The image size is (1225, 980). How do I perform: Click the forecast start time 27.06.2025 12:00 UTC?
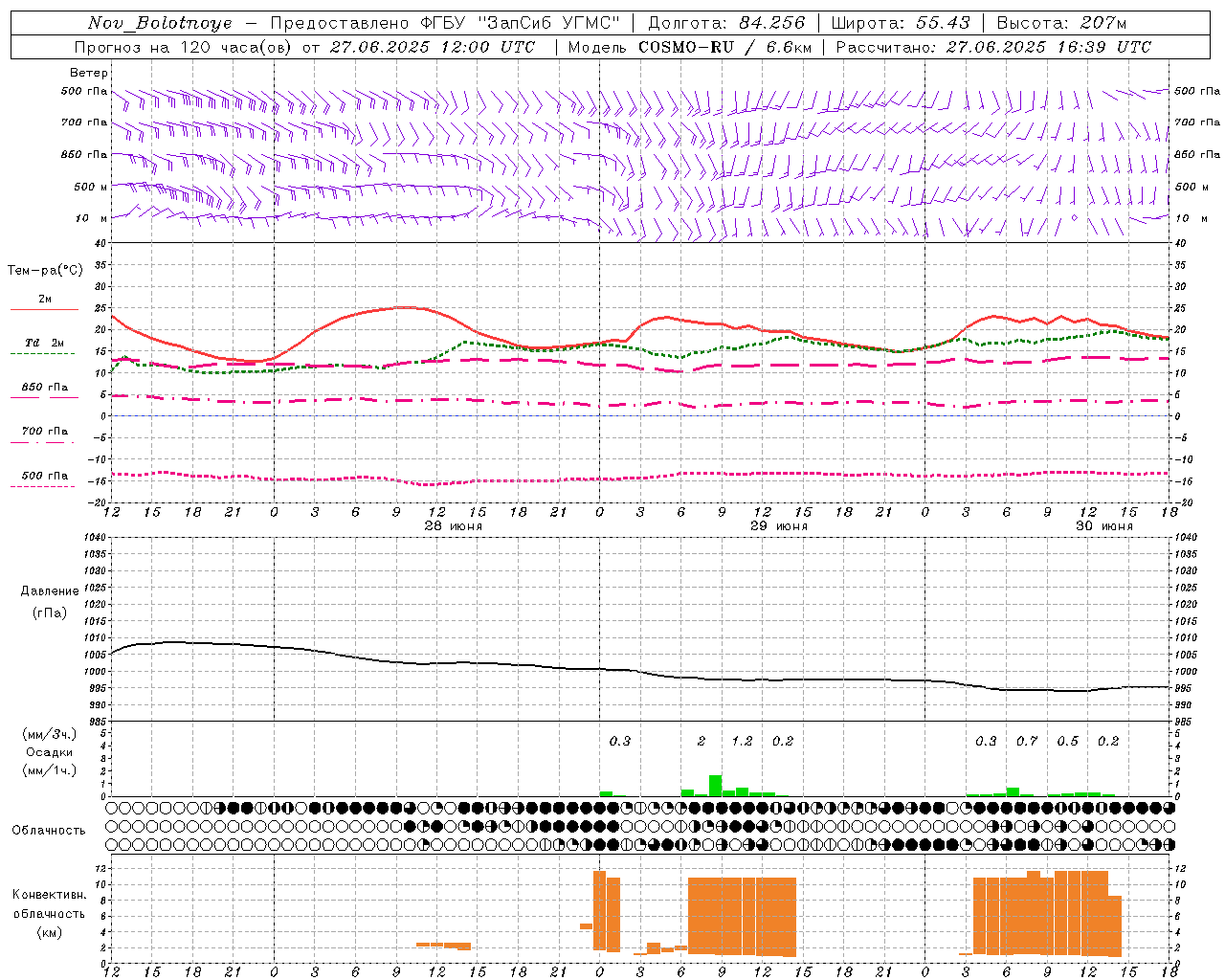pyautogui.click(x=433, y=47)
